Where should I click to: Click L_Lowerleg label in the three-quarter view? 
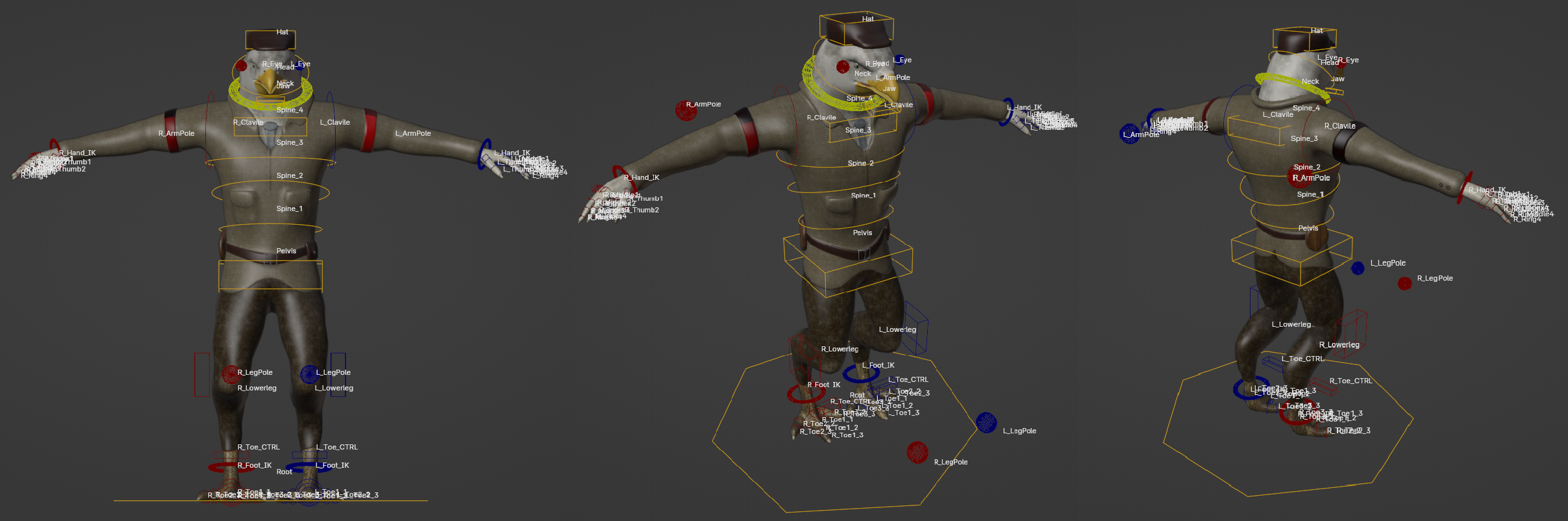click(x=898, y=329)
